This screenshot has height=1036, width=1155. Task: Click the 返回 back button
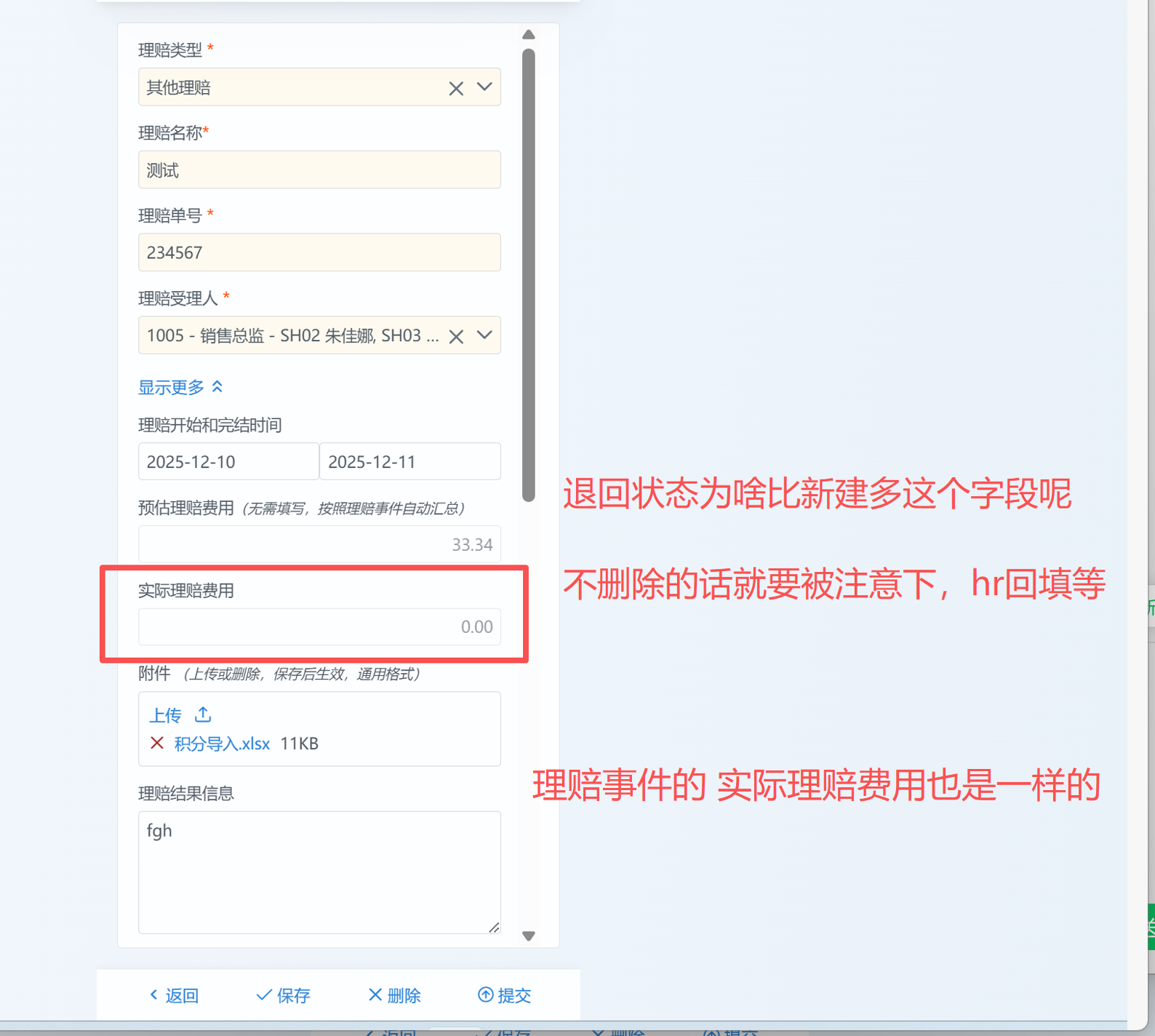[x=175, y=995]
